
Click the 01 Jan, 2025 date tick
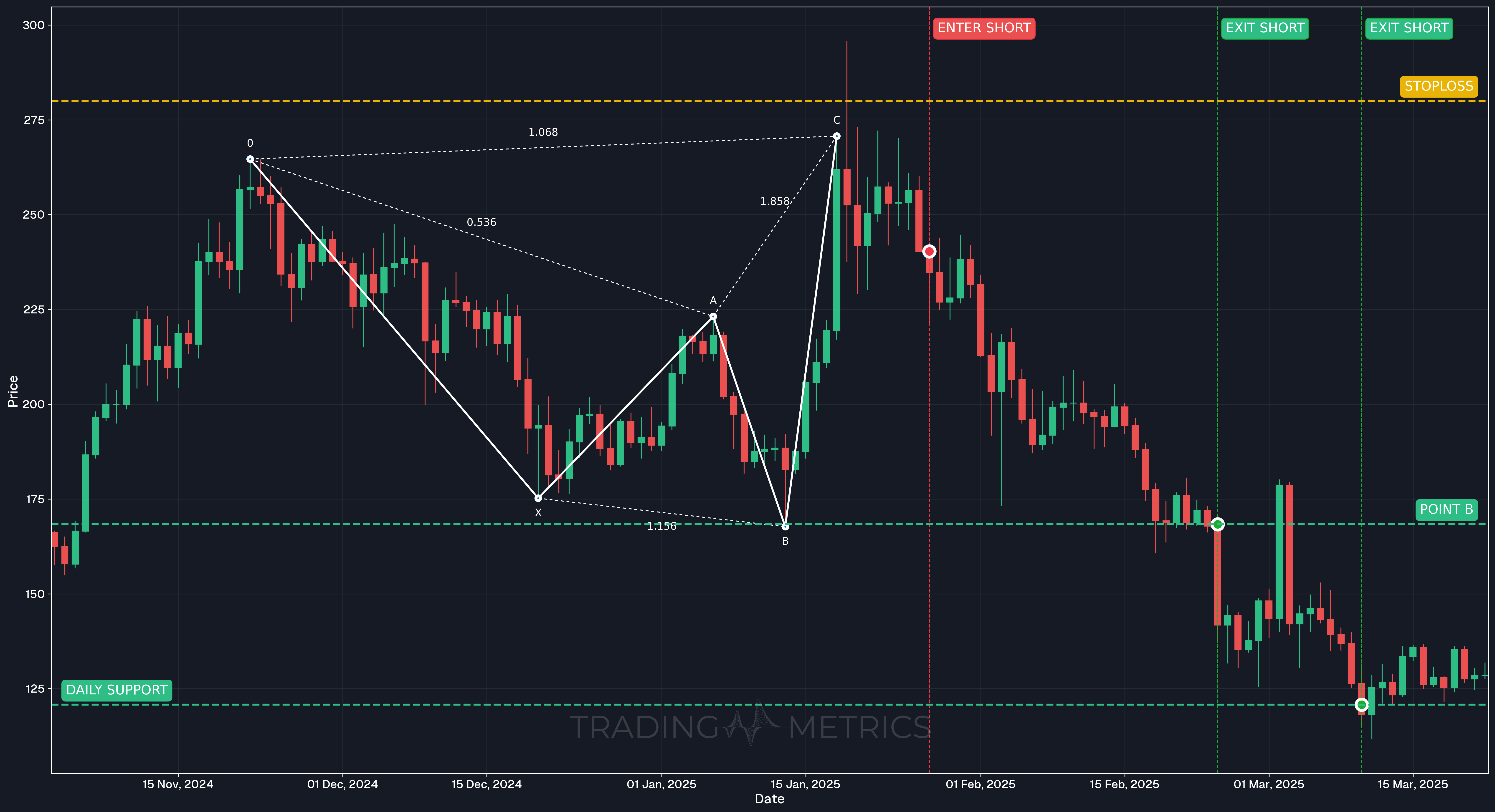[662, 784]
